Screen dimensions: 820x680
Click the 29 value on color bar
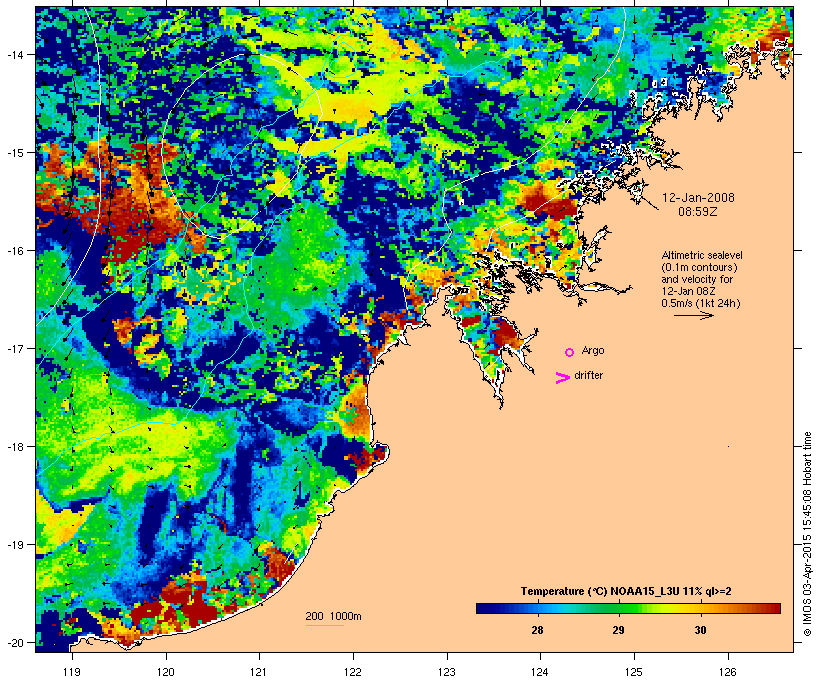coord(618,630)
